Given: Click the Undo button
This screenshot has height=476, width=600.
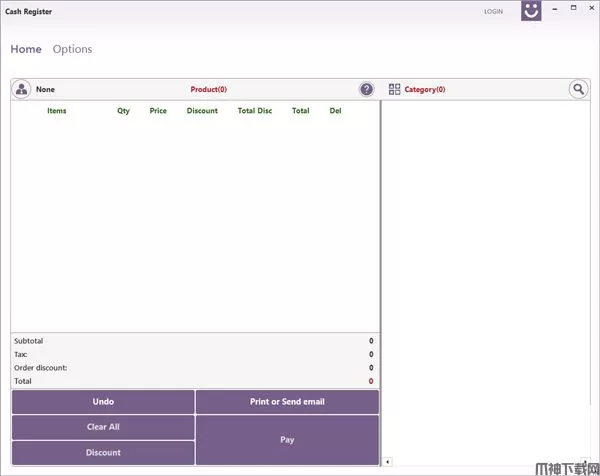Looking at the screenshot, I should pos(103,401).
